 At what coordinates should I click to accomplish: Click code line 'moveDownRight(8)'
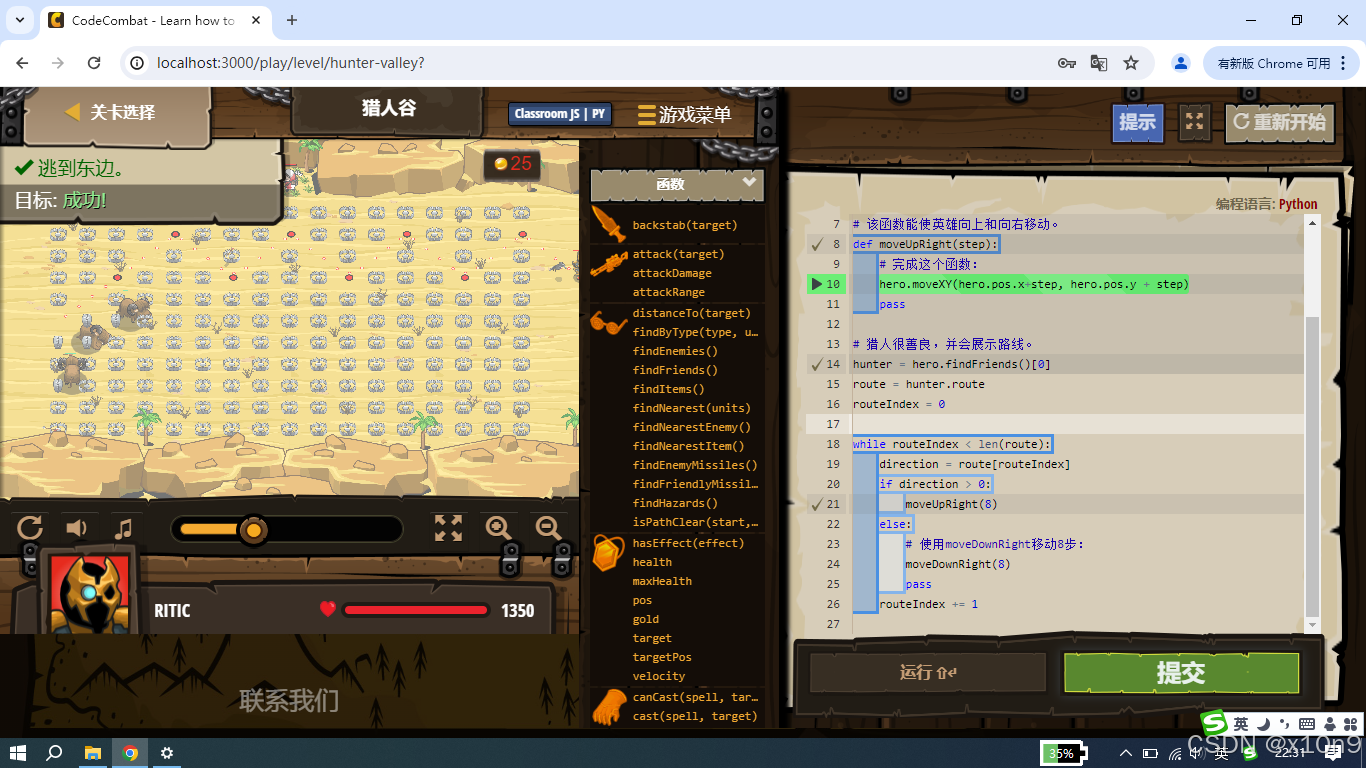(x=957, y=564)
